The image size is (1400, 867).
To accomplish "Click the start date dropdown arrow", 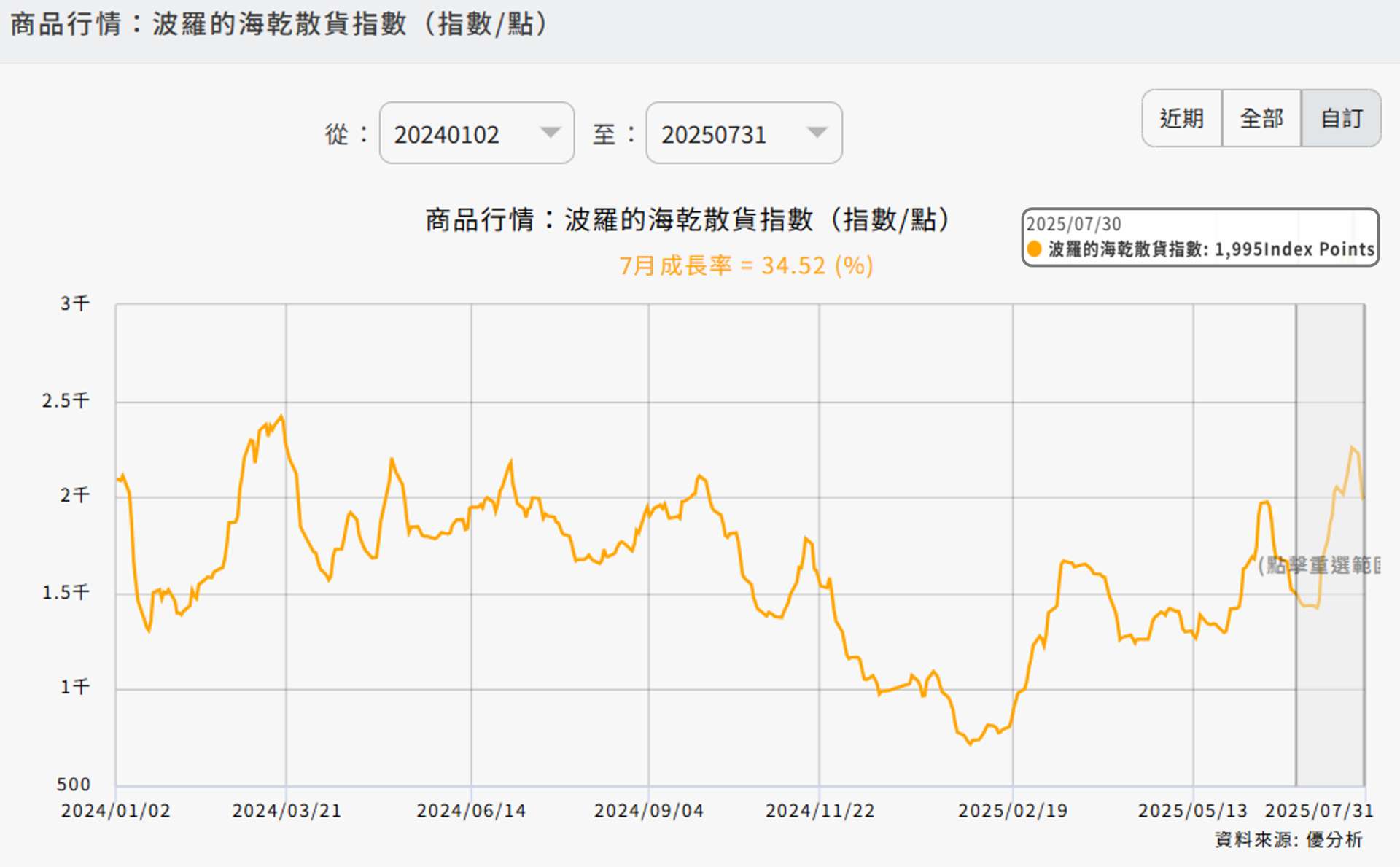I will click(x=551, y=133).
